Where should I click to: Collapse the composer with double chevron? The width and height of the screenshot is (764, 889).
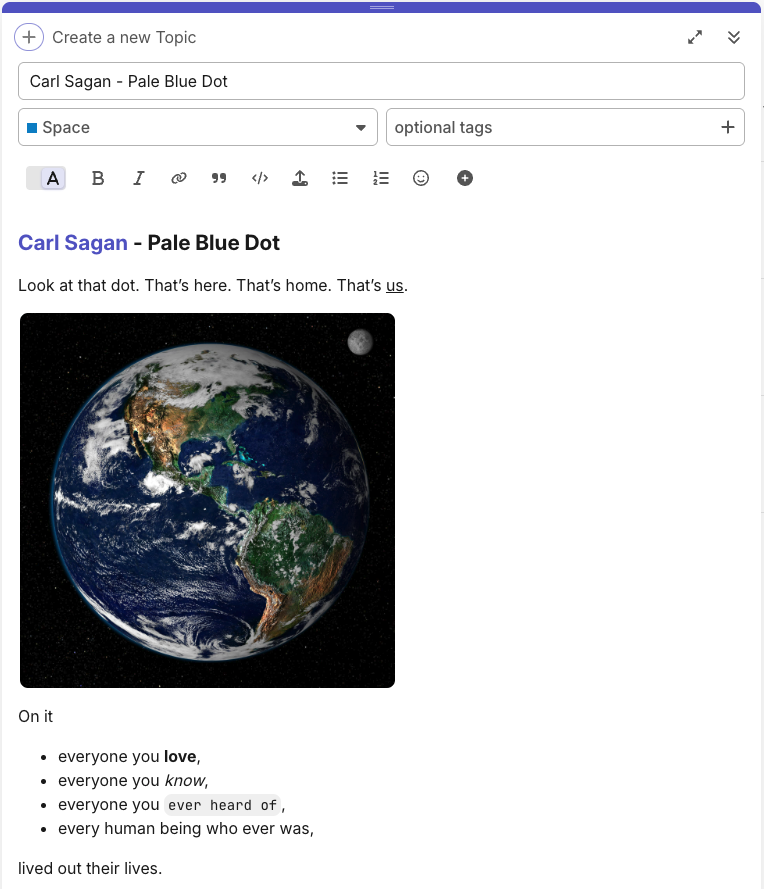point(734,37)
